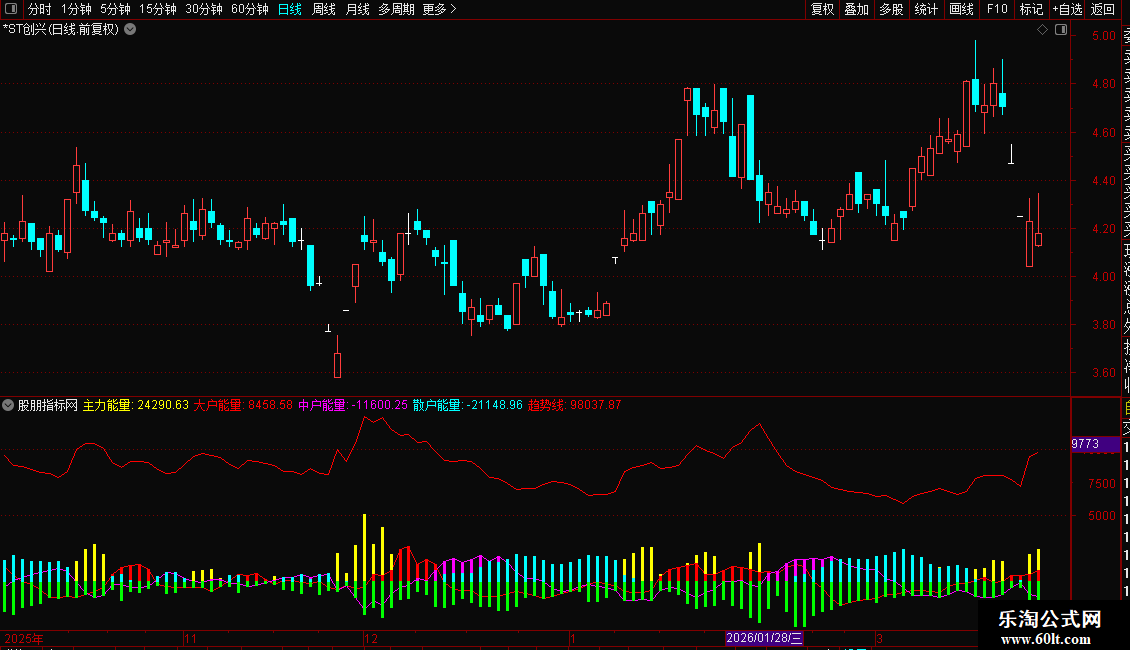Click the 返回 back button

tap(1103, 9)
